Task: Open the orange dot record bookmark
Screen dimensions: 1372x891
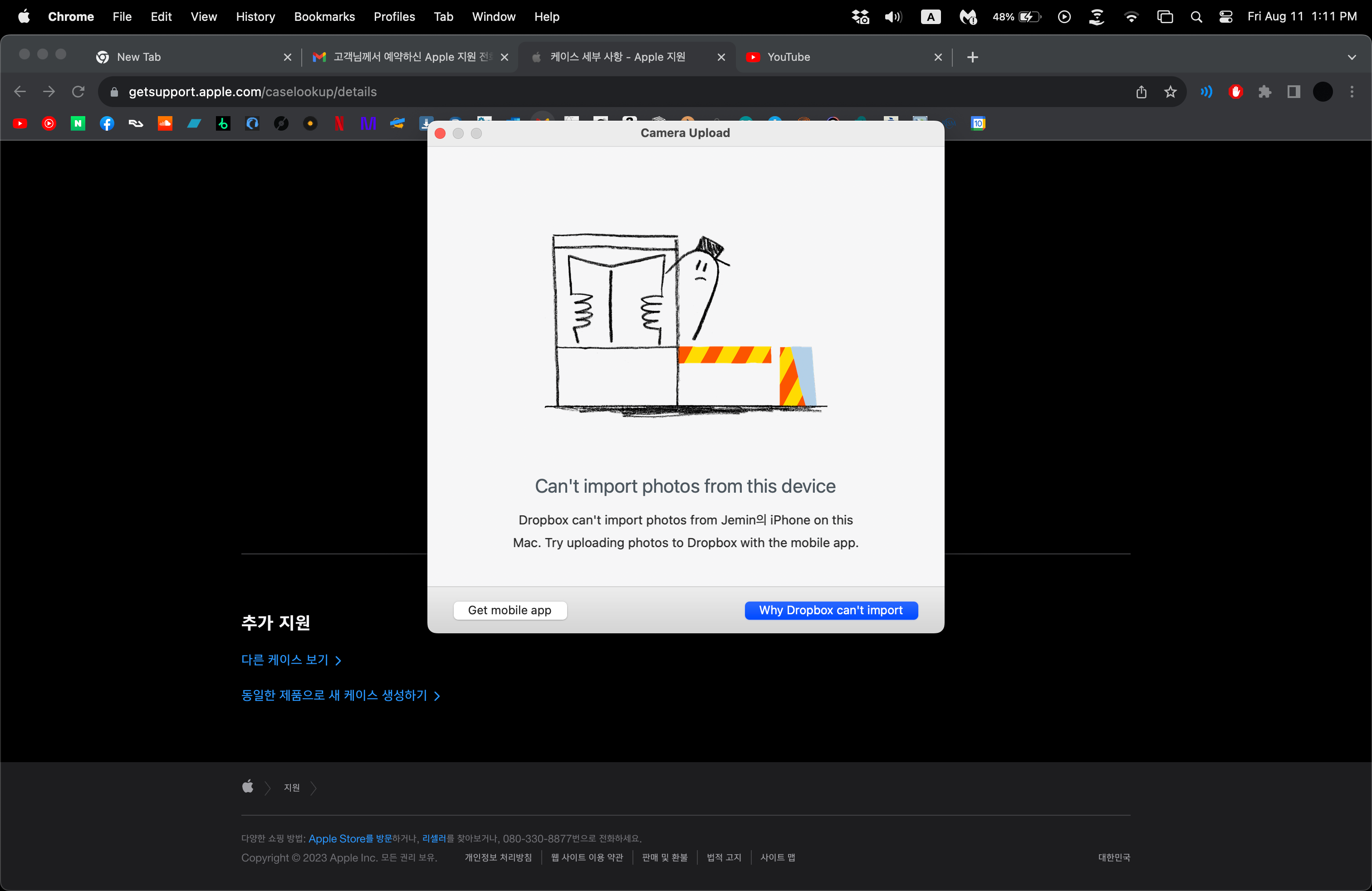Action: click(310, 123)
